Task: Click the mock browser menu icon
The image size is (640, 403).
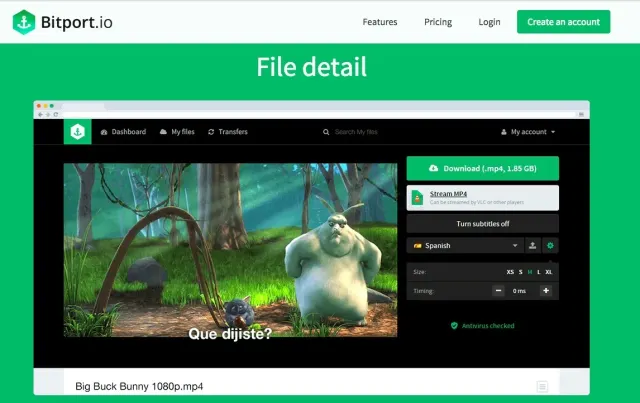Action: tap(581, 115)
